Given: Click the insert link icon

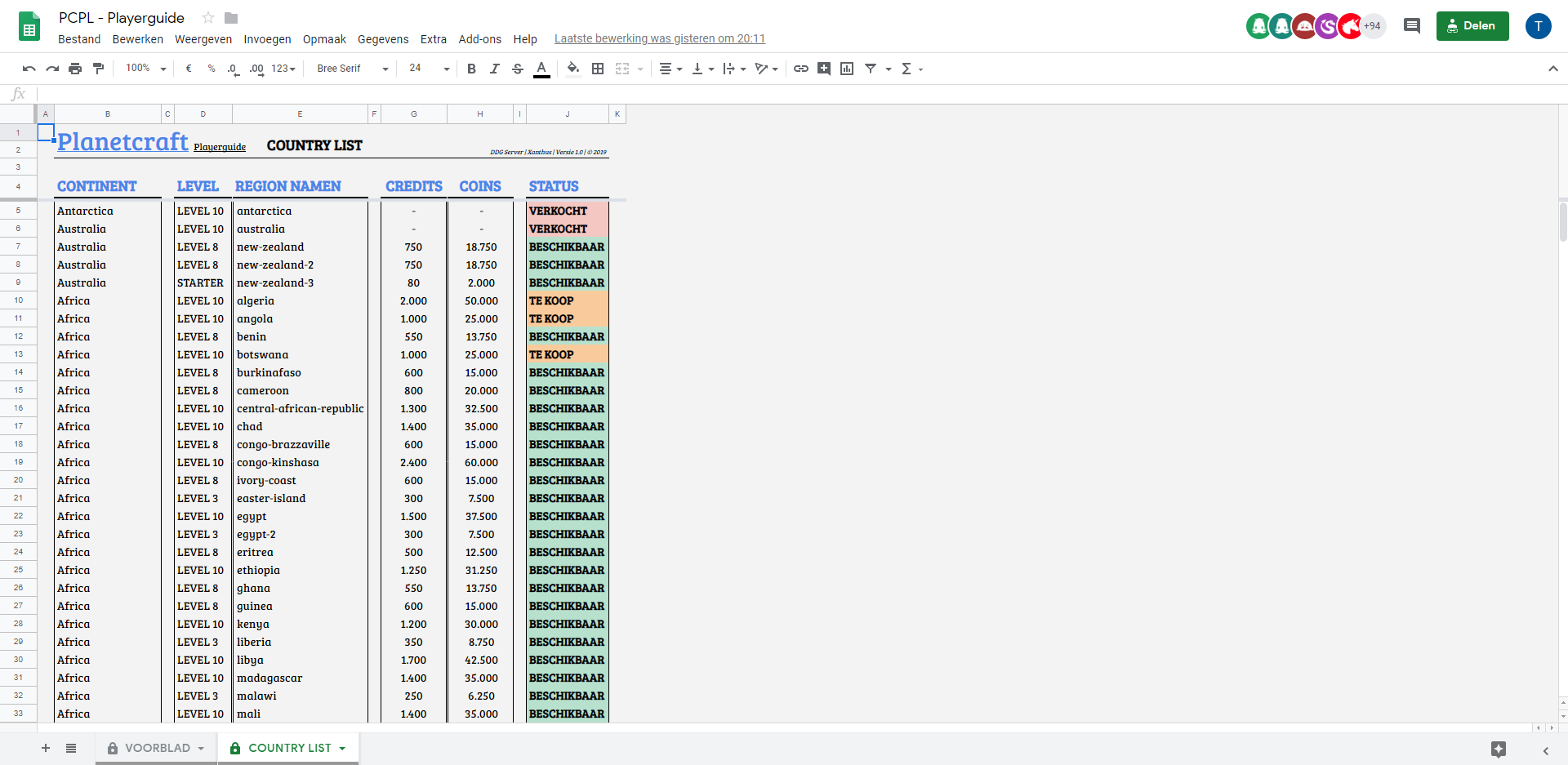Looking at the screenshot, I should [x=801, y=69].
